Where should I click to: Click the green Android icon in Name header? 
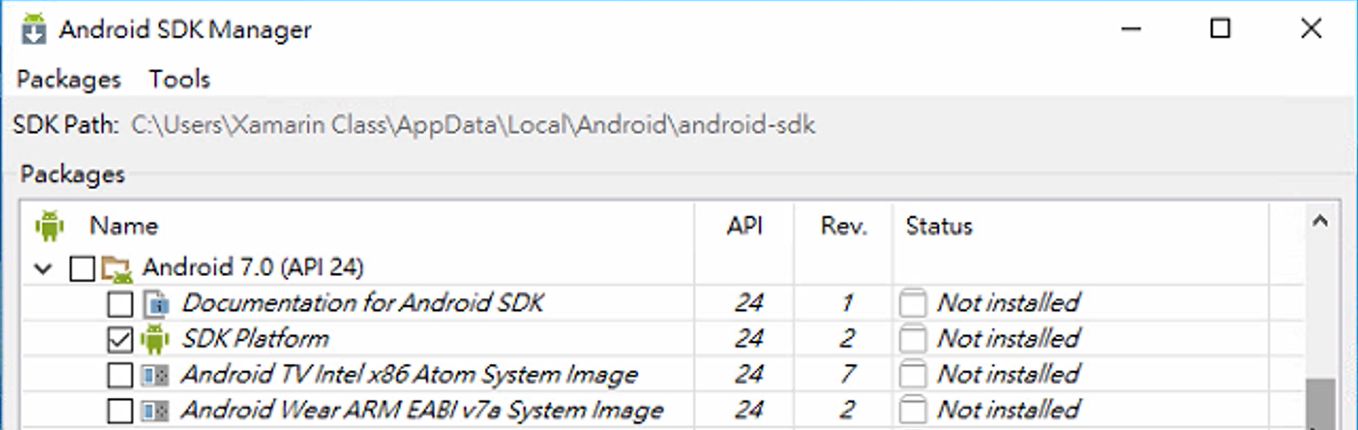tap(49, 225)
